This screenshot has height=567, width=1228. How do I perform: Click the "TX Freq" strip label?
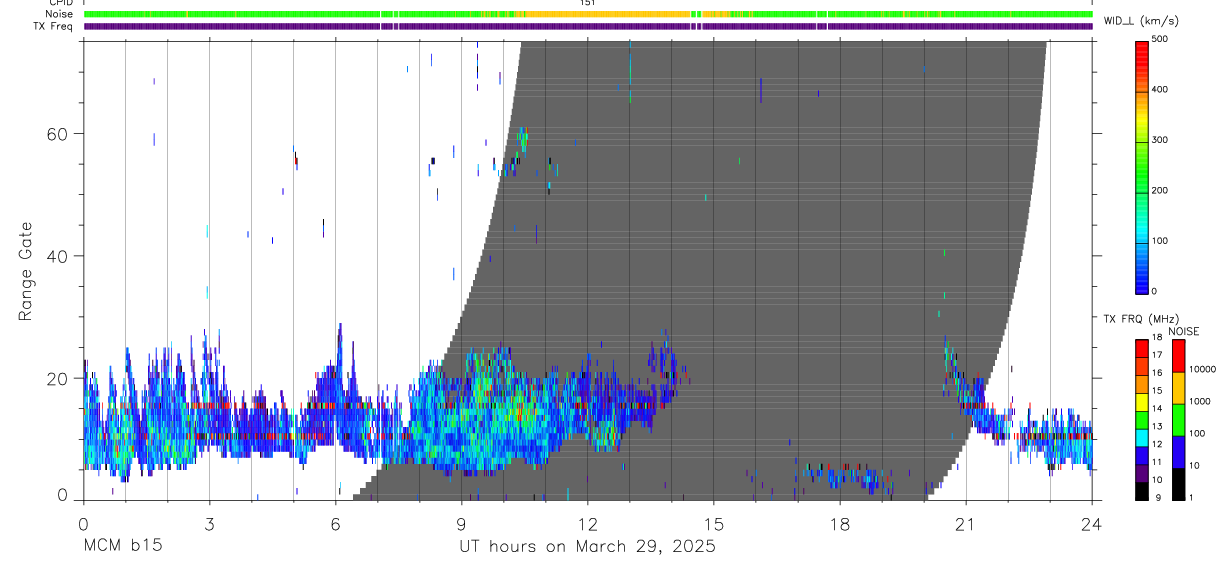(54, 26)
